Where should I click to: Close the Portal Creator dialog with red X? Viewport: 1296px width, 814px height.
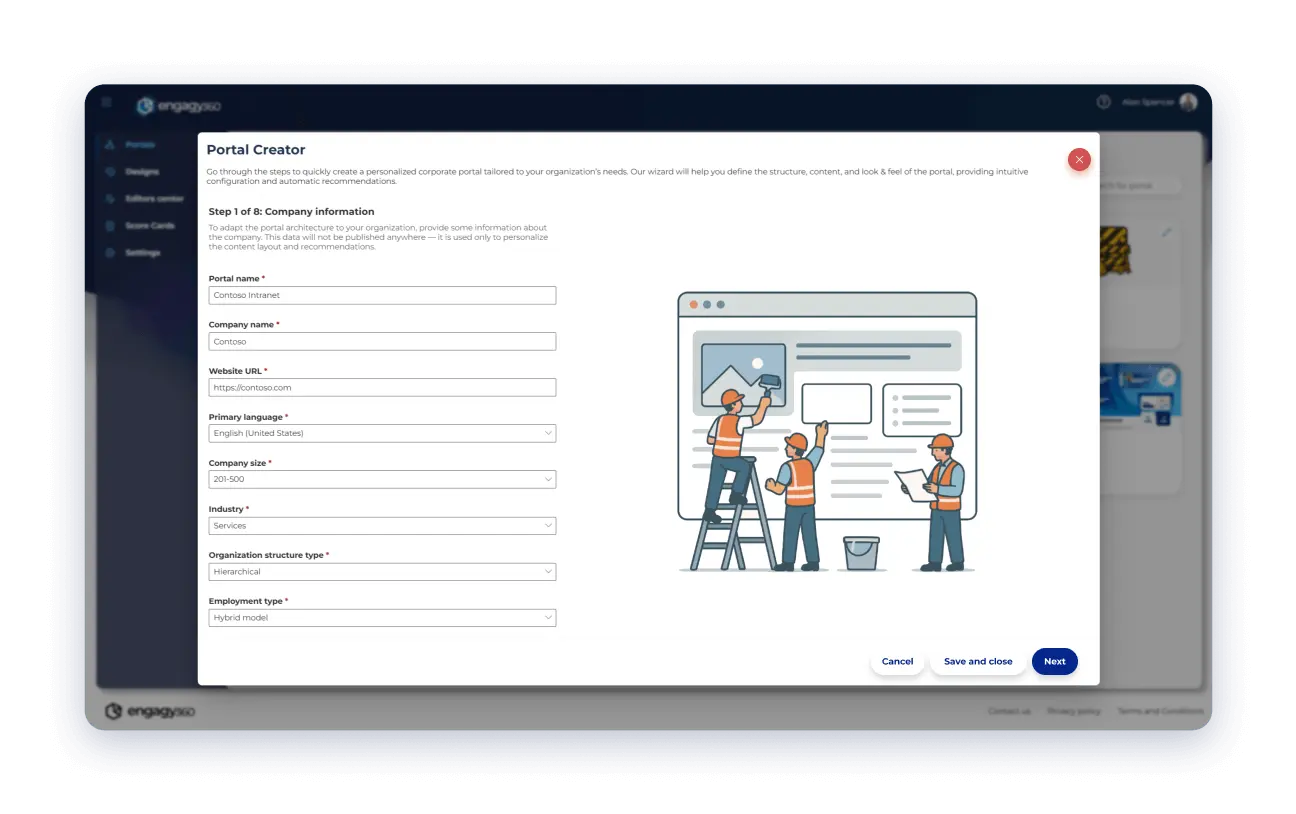1079,159
